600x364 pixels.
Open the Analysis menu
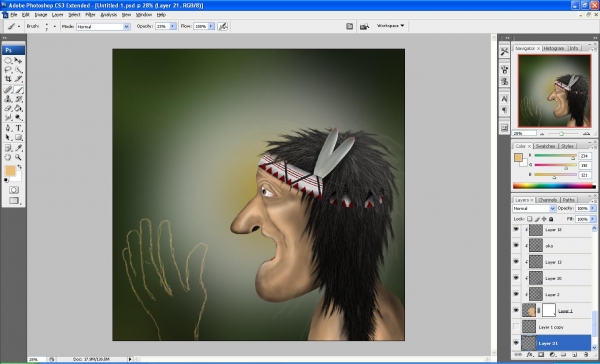pyautogui.click(x=109, y=15)
